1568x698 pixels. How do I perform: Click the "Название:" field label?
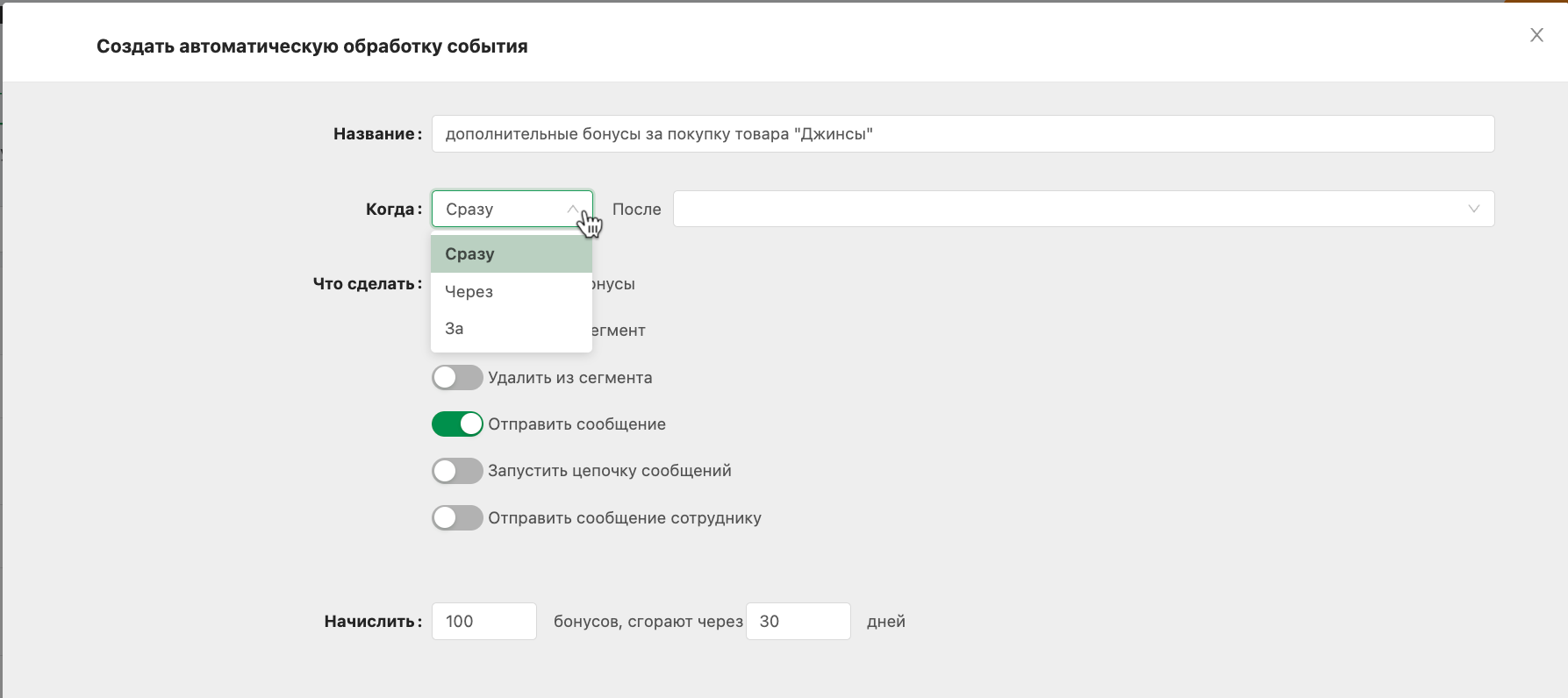(x=378, y=134)
